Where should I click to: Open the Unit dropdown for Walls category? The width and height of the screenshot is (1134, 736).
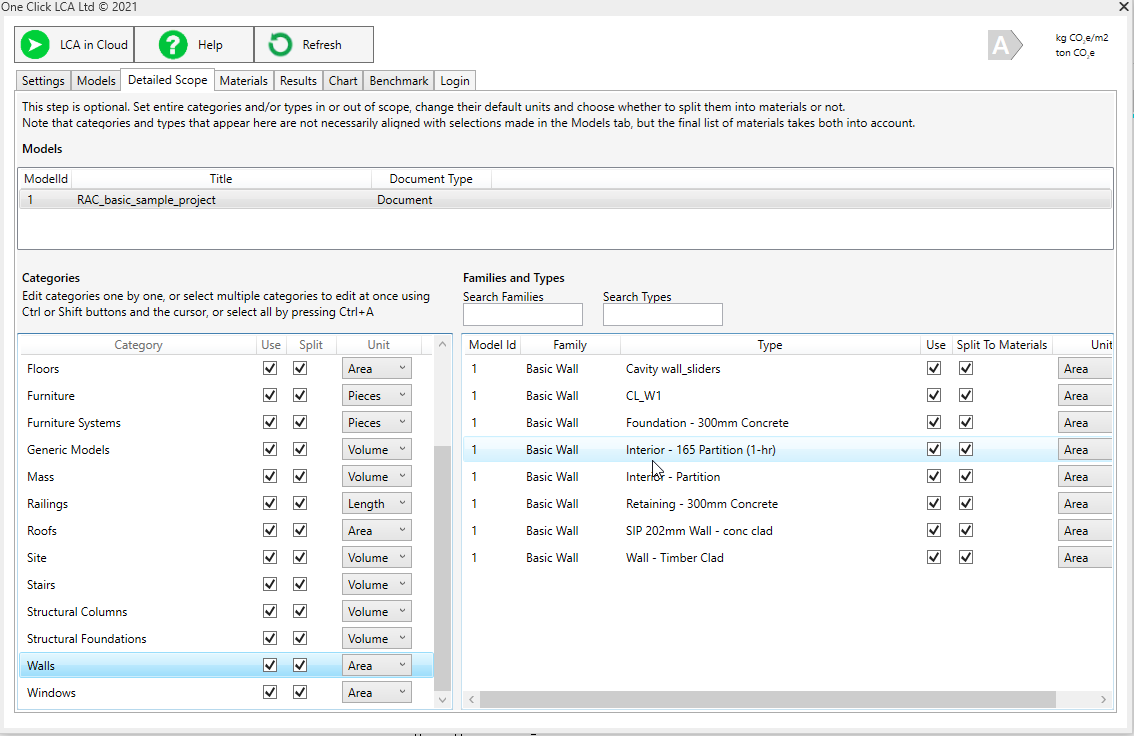(x=377, y=666)
